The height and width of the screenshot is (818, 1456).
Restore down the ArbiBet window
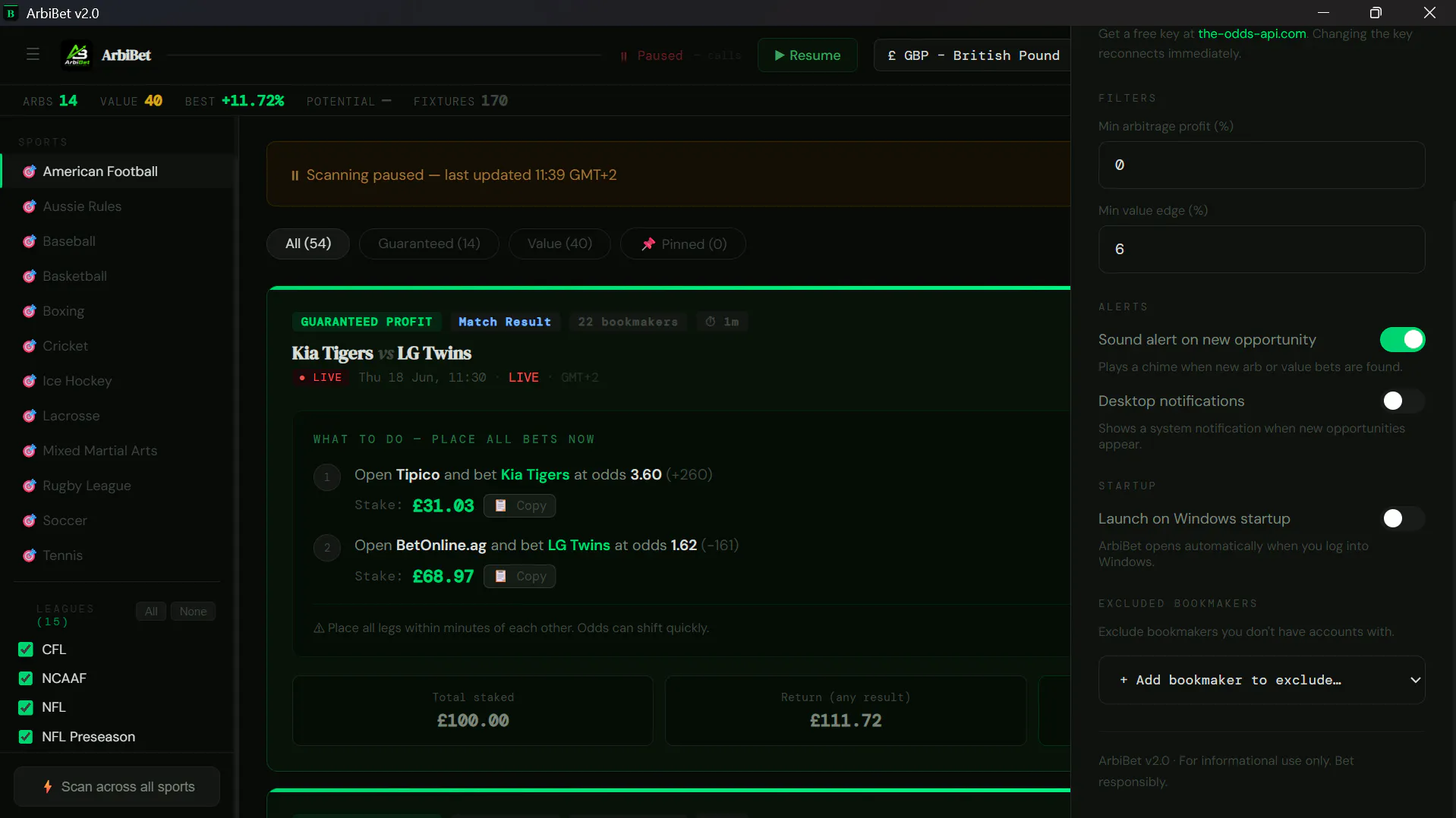[1376, 13]
